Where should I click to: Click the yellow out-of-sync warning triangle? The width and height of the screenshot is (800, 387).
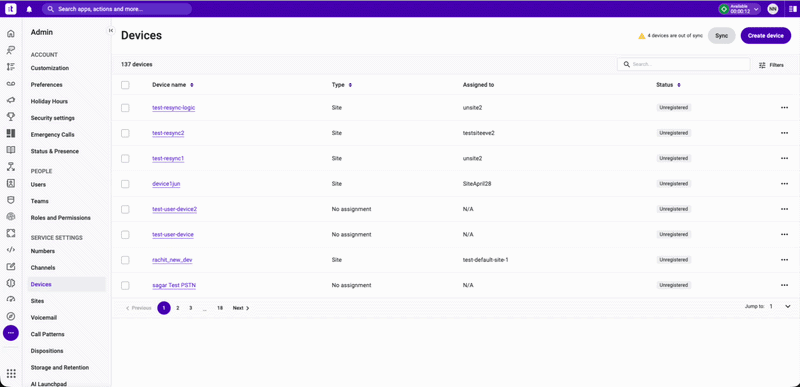(x=642, y=36)
